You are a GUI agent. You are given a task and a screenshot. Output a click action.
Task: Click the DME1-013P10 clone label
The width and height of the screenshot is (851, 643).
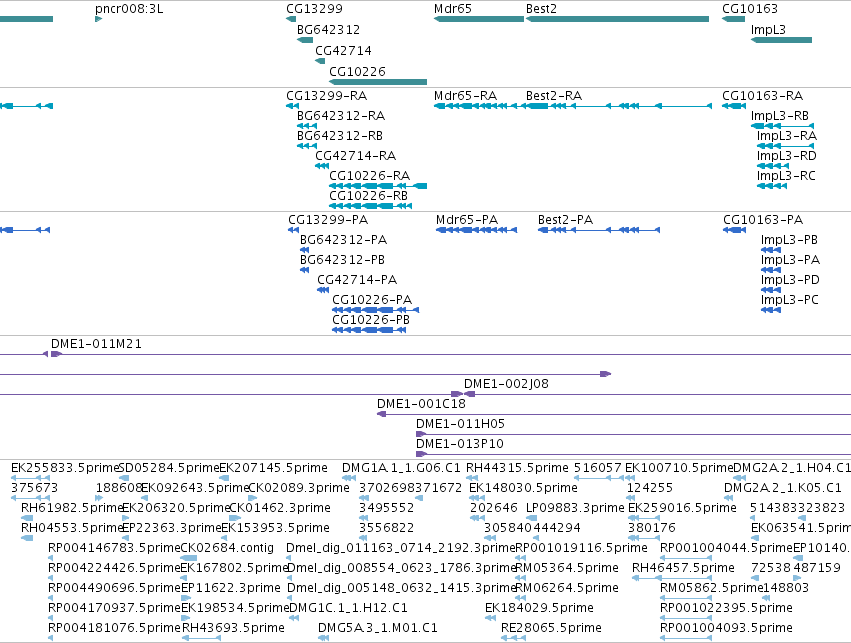[460, 445]
